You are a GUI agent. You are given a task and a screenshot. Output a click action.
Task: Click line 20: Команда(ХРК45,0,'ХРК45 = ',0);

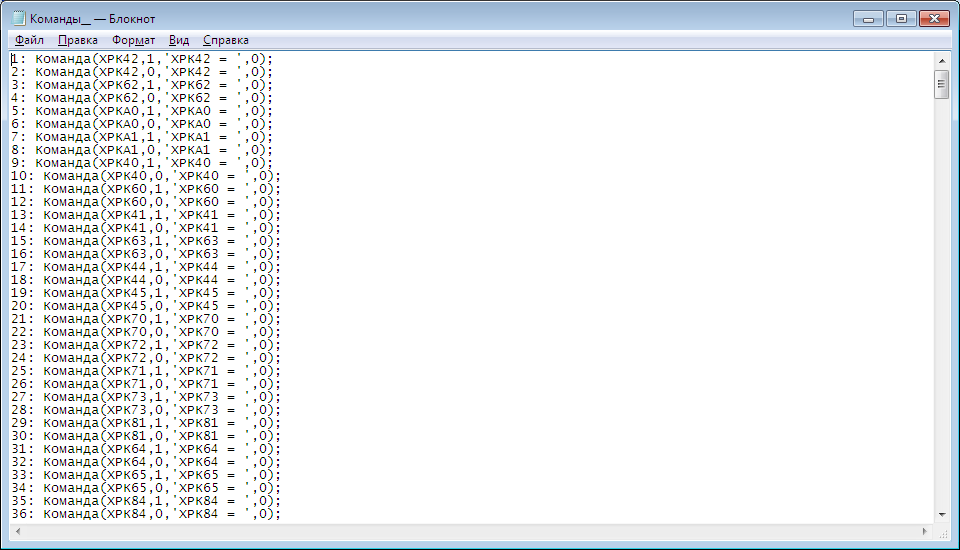coord(146,306)
